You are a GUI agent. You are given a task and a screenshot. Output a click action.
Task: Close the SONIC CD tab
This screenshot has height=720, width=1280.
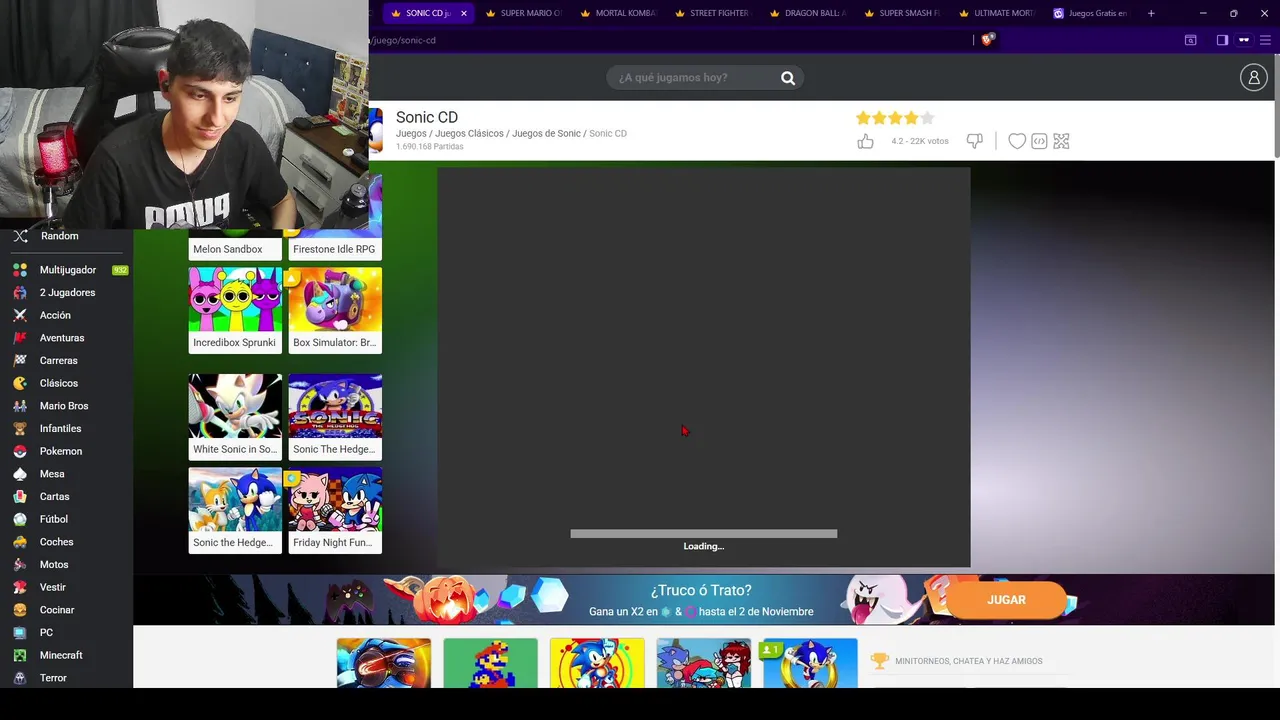point(463,13)
